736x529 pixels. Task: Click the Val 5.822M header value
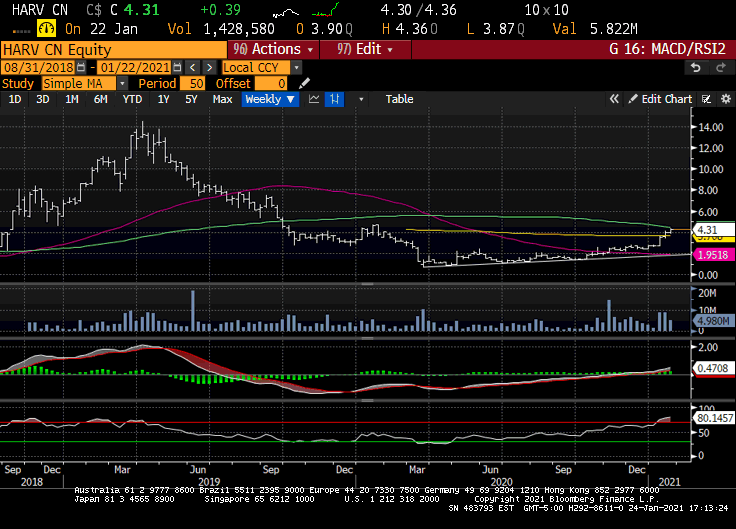point(595,29)
